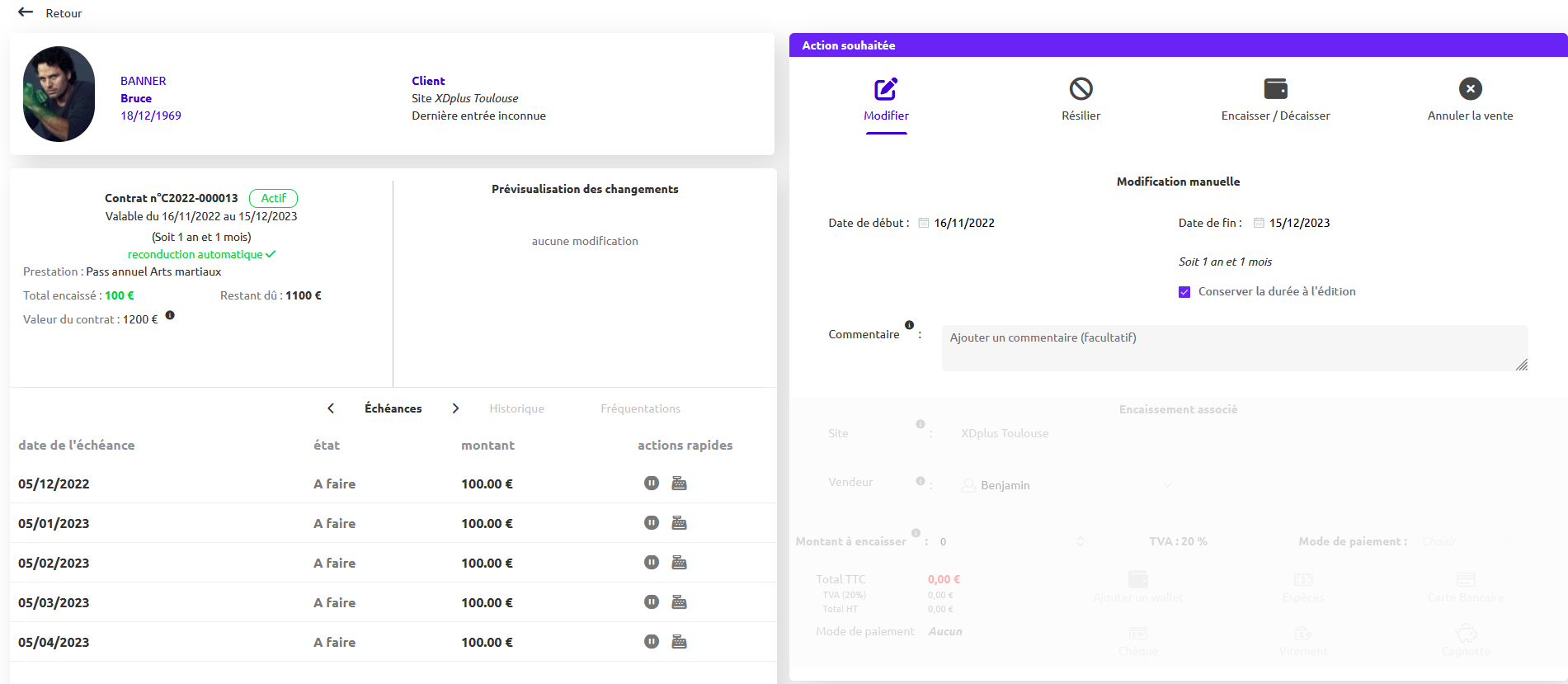Open the Vendeur Benjamin dropdown

coord(1067,485)
